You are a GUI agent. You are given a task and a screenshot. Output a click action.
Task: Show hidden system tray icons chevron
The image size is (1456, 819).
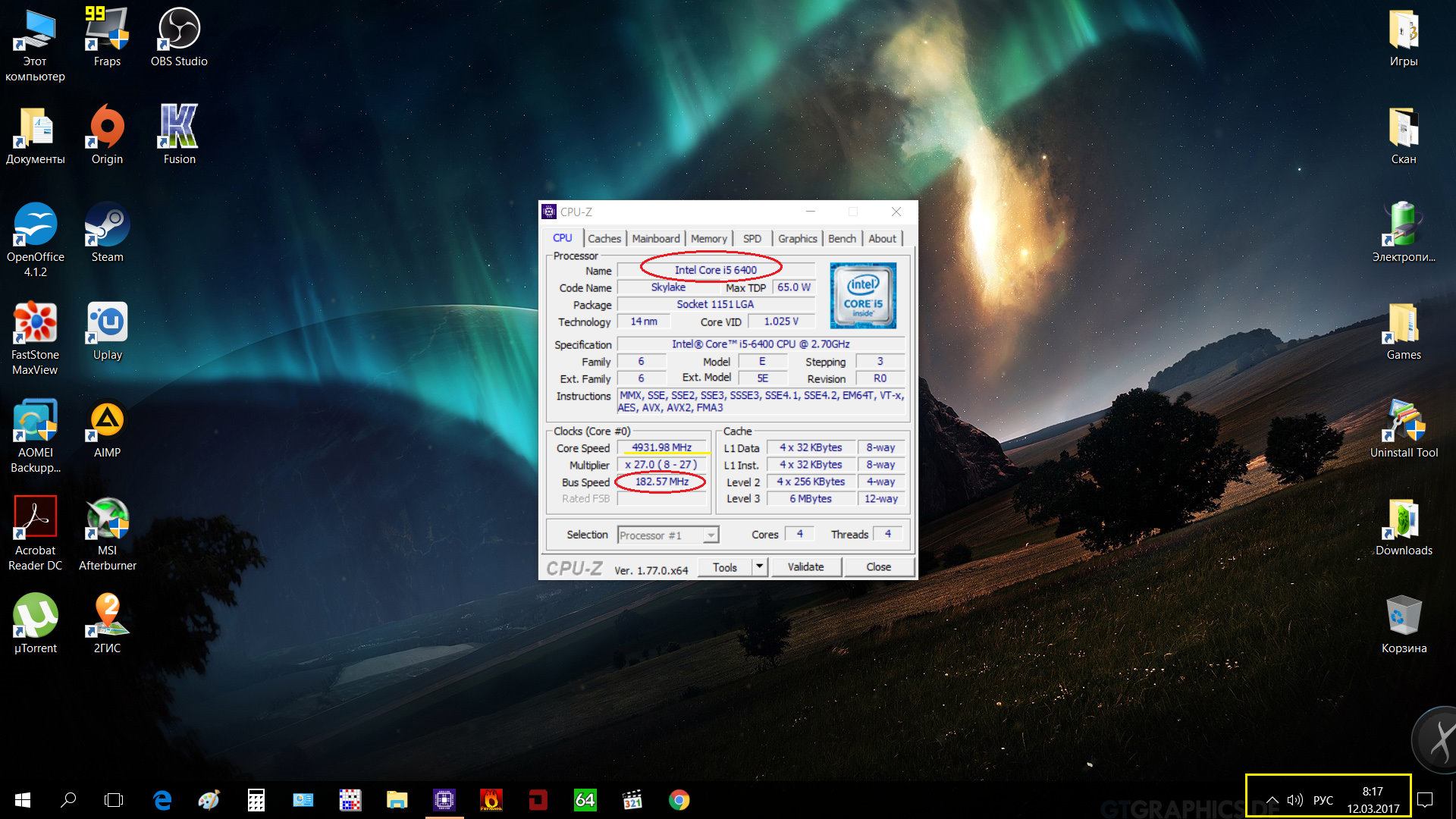[1272, 800]
